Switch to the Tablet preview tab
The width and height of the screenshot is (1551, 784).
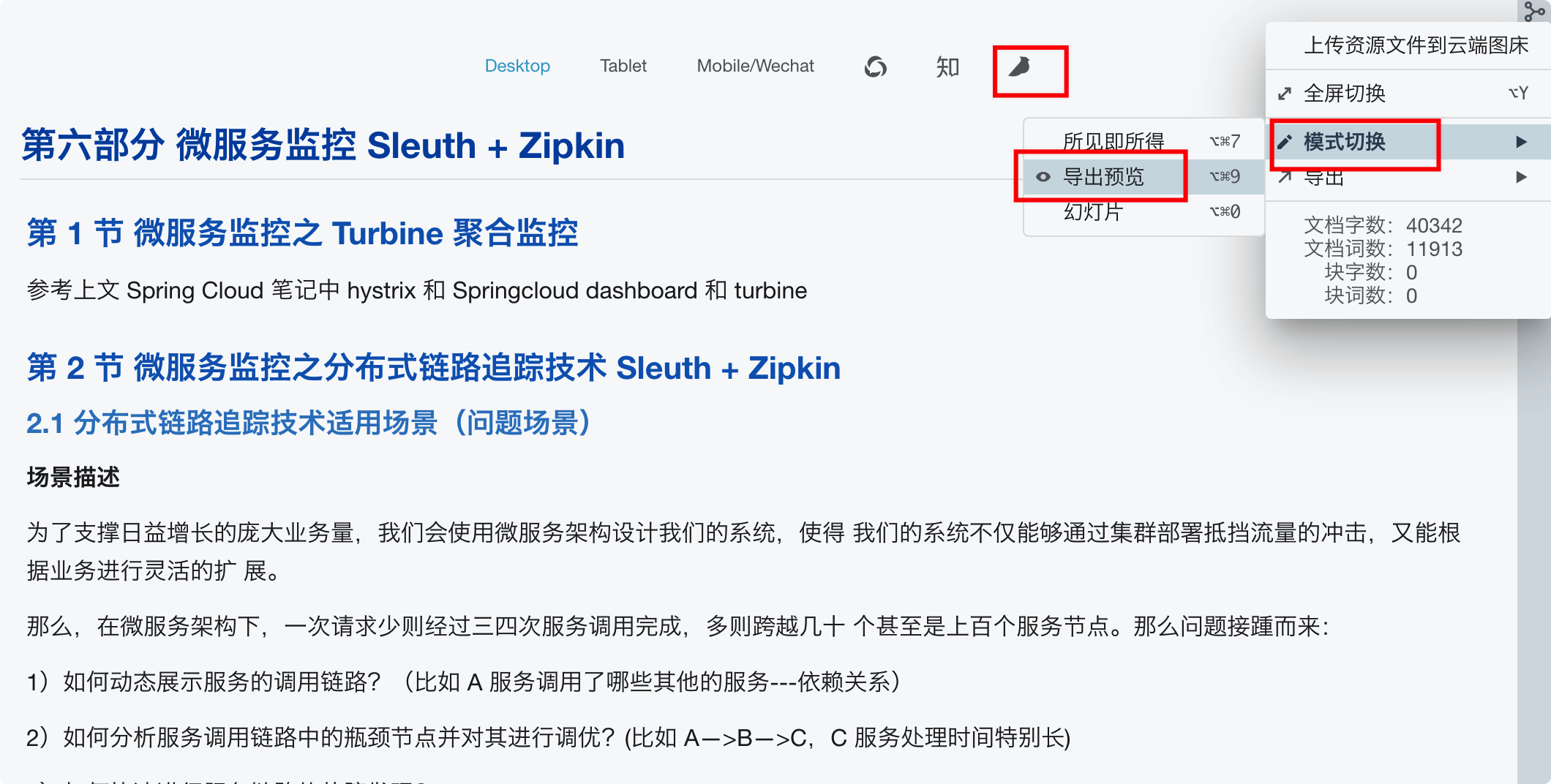[623, 66]
